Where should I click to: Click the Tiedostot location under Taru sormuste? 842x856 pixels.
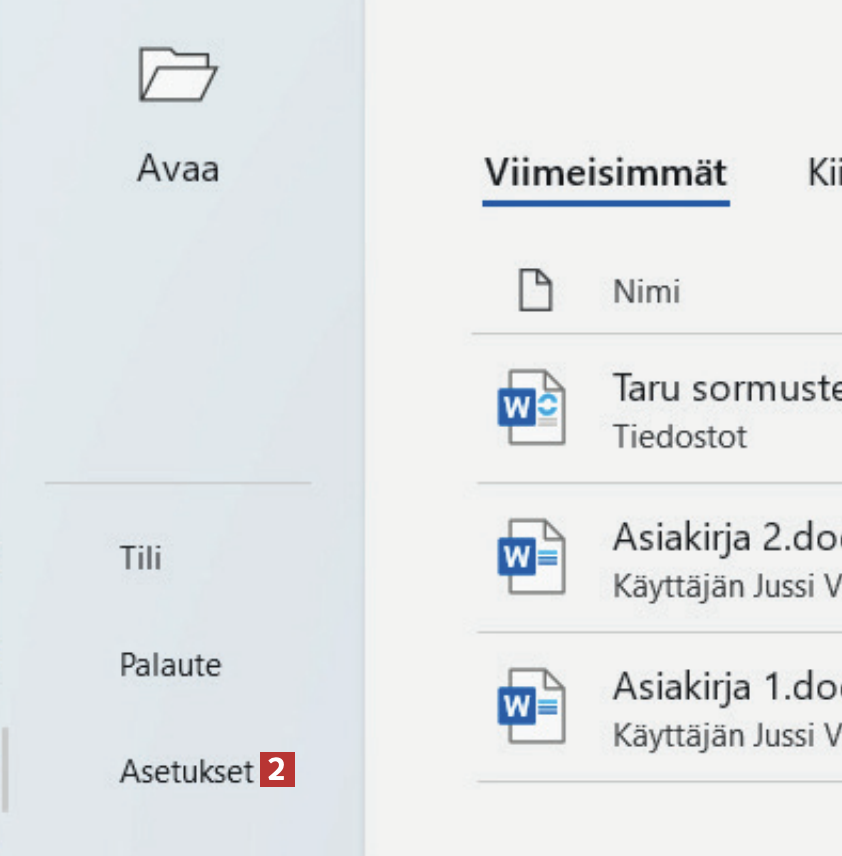(x=679, y=437)
